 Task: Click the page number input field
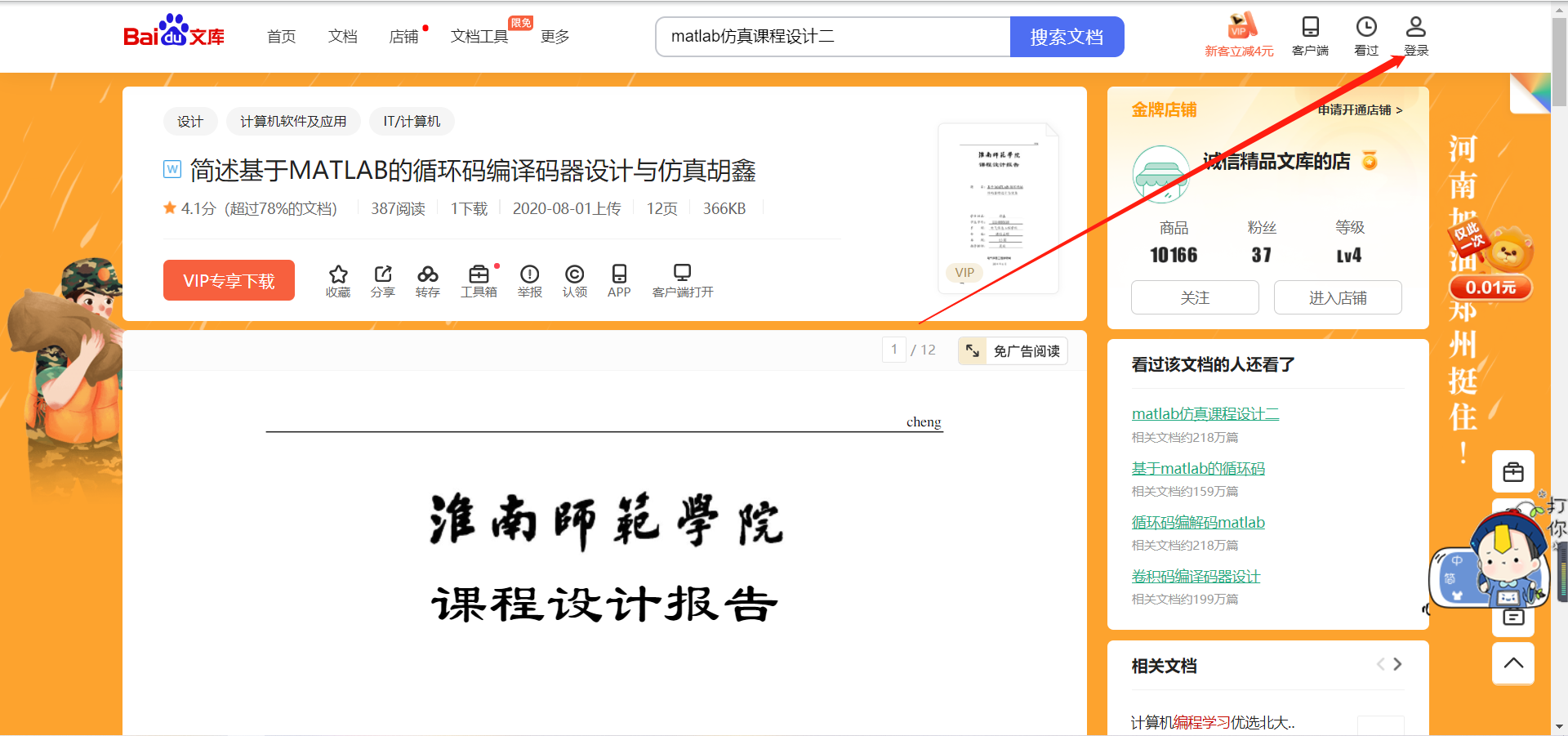(893, 350)
